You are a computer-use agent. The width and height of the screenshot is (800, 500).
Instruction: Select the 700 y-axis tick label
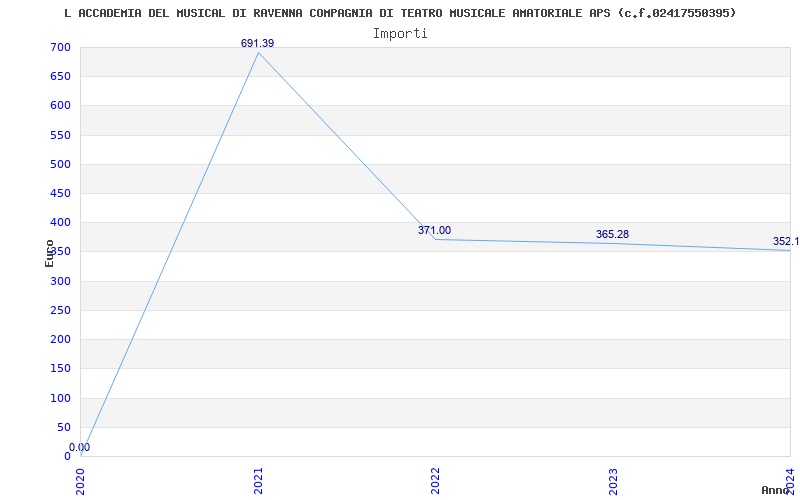[60, 47]
